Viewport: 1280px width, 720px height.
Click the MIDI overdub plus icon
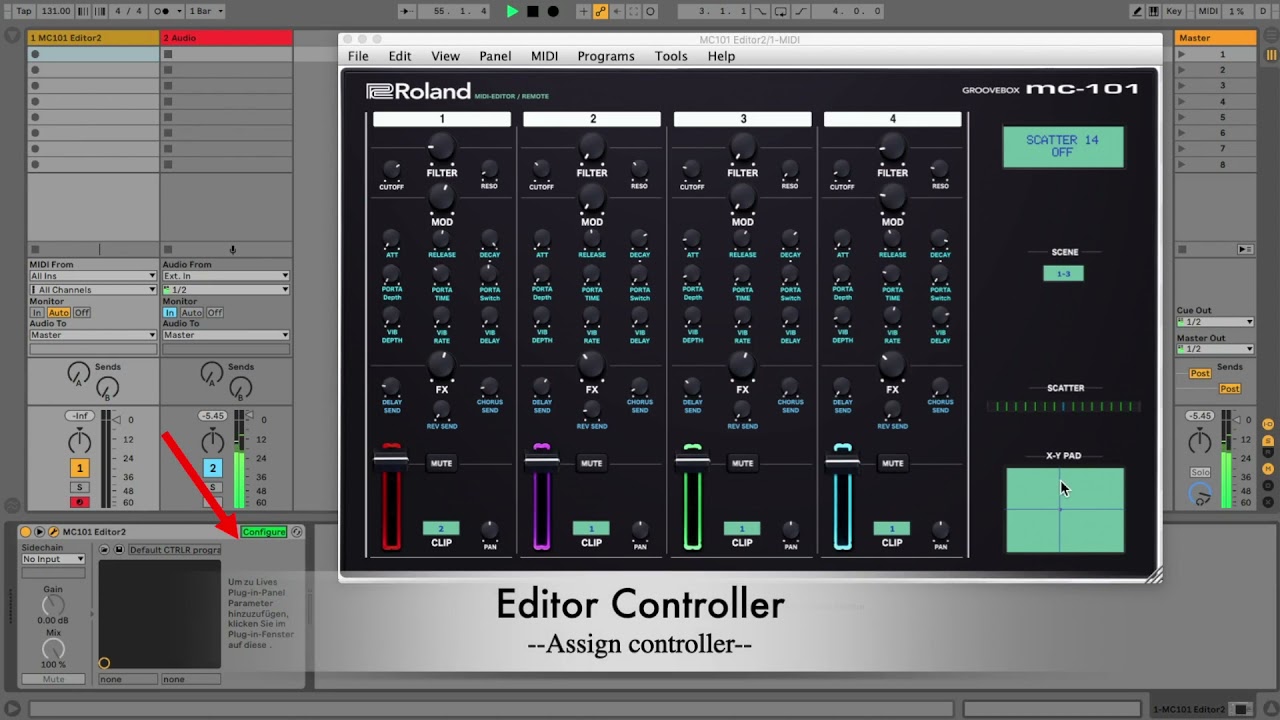[584, 11]
